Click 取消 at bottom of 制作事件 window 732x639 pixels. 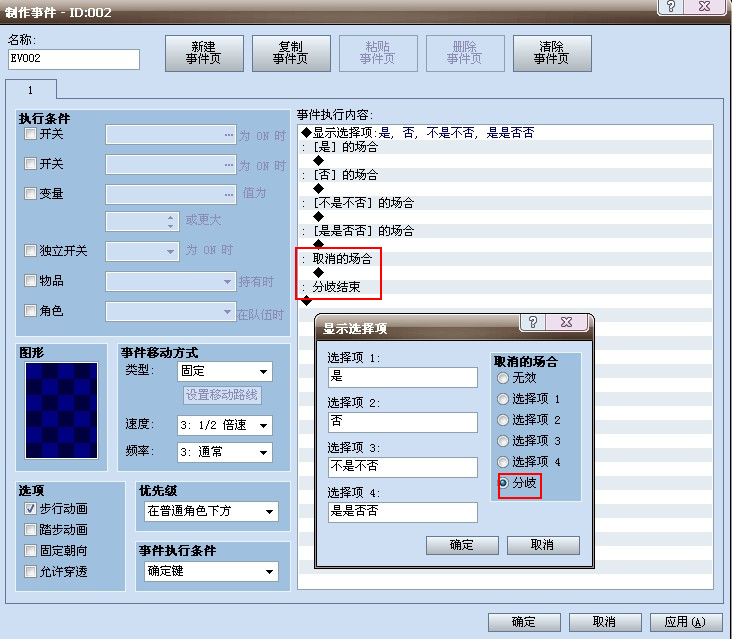point(605,622)
